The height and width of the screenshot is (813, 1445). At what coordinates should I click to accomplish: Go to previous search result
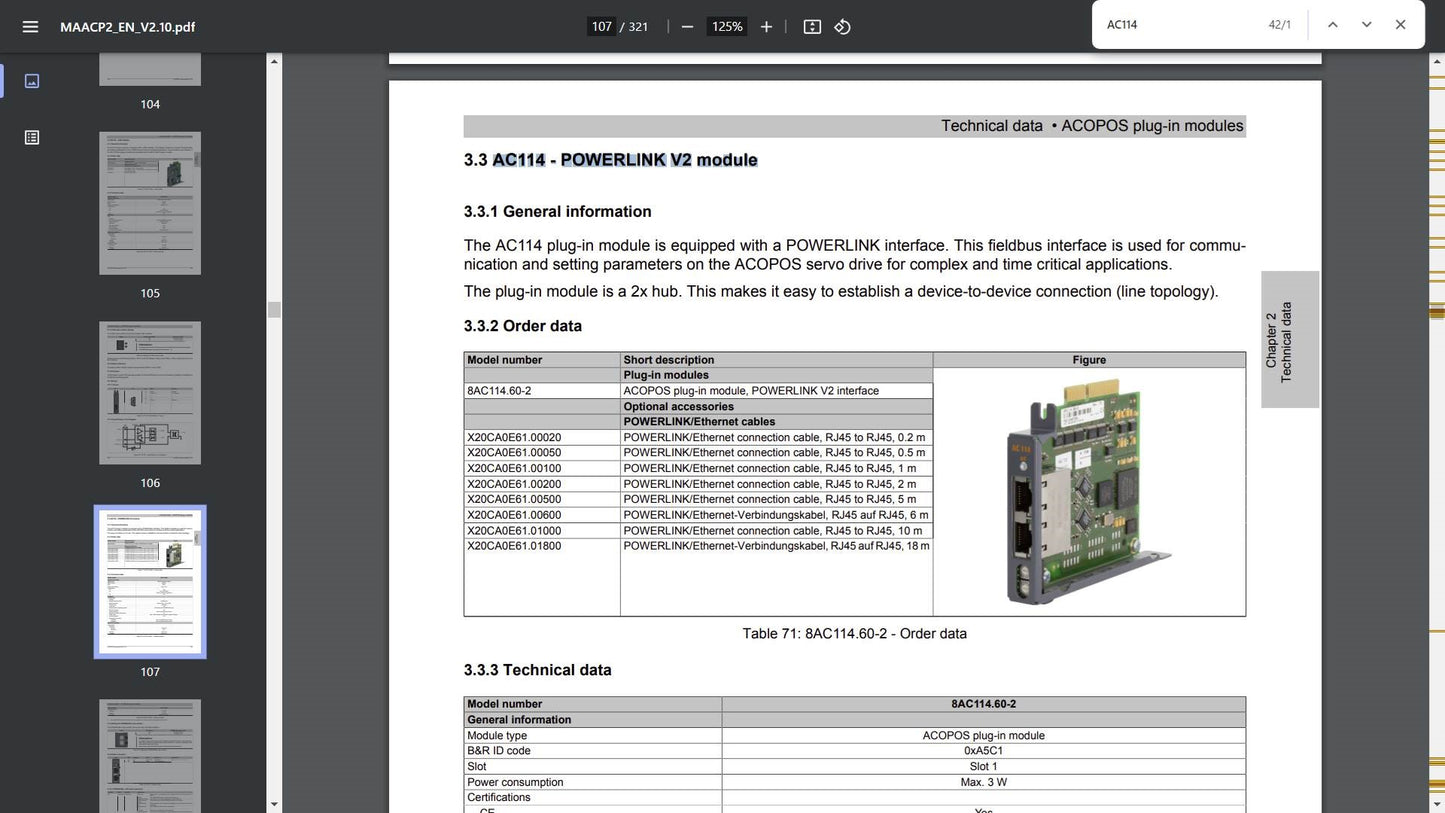(x=1332, y=25)
